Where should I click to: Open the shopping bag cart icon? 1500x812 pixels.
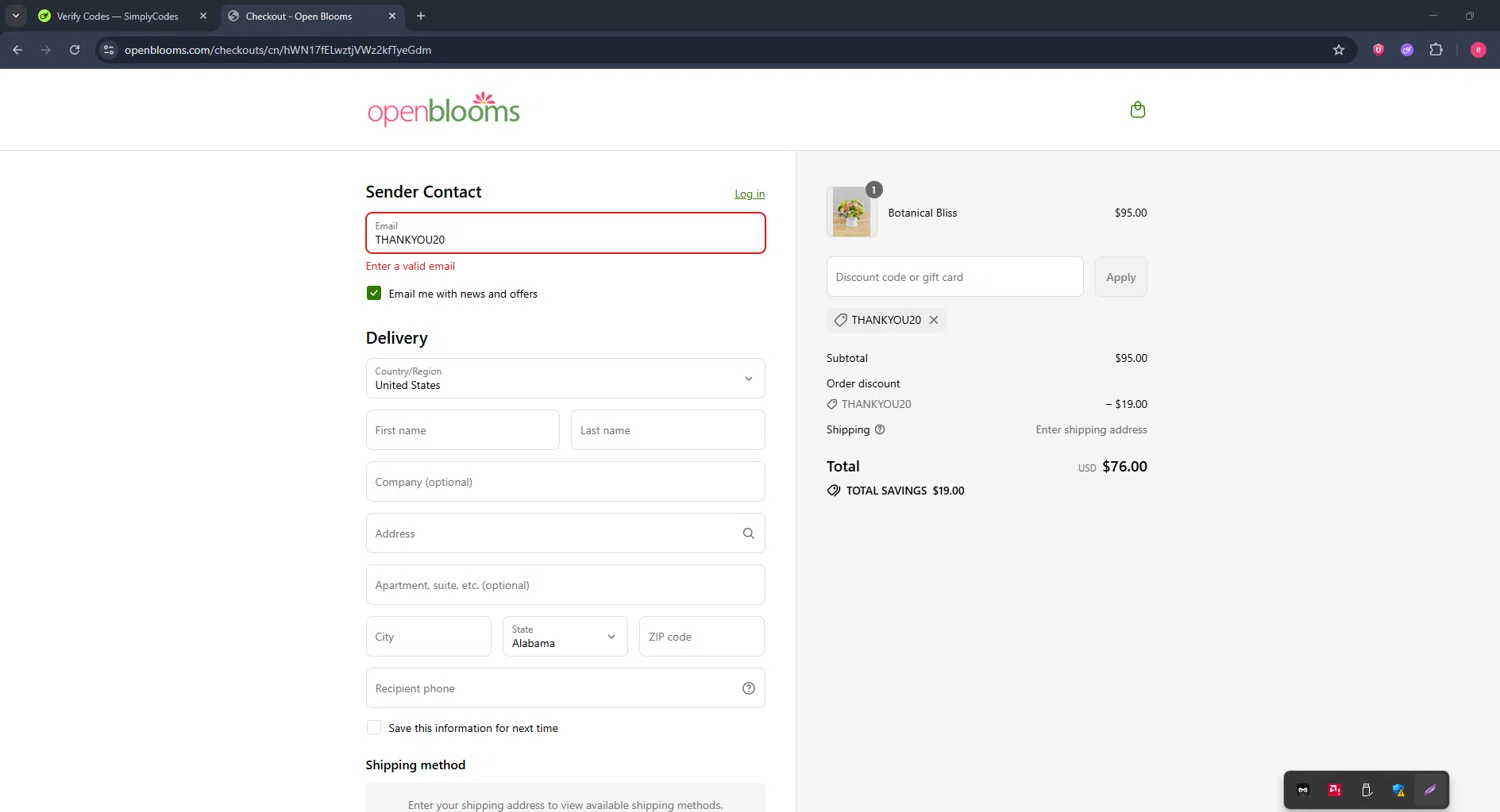(1137, 110)
